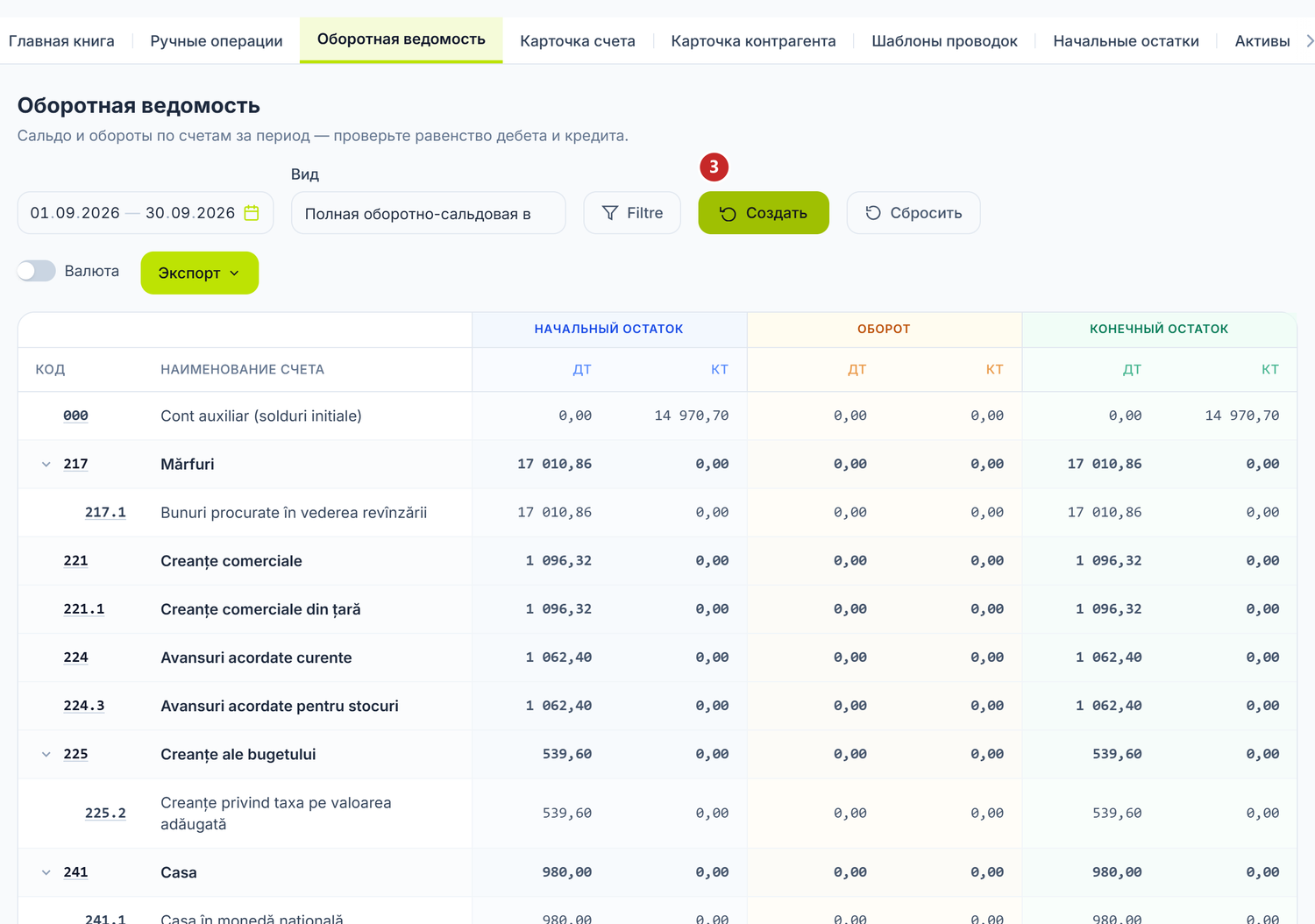Open account code 241 link
1315x924 pixels.
click(x=75, y=872)
